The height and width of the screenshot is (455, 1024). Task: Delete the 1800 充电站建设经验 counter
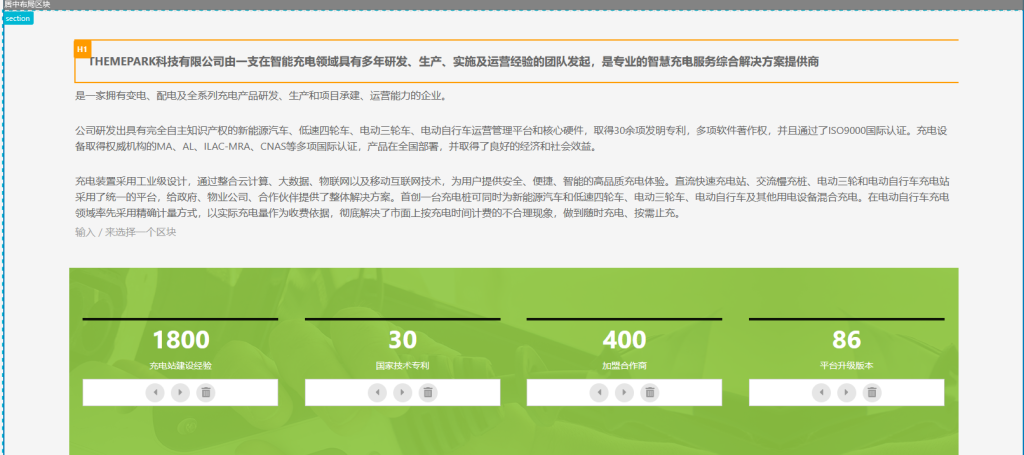[206, 392]
